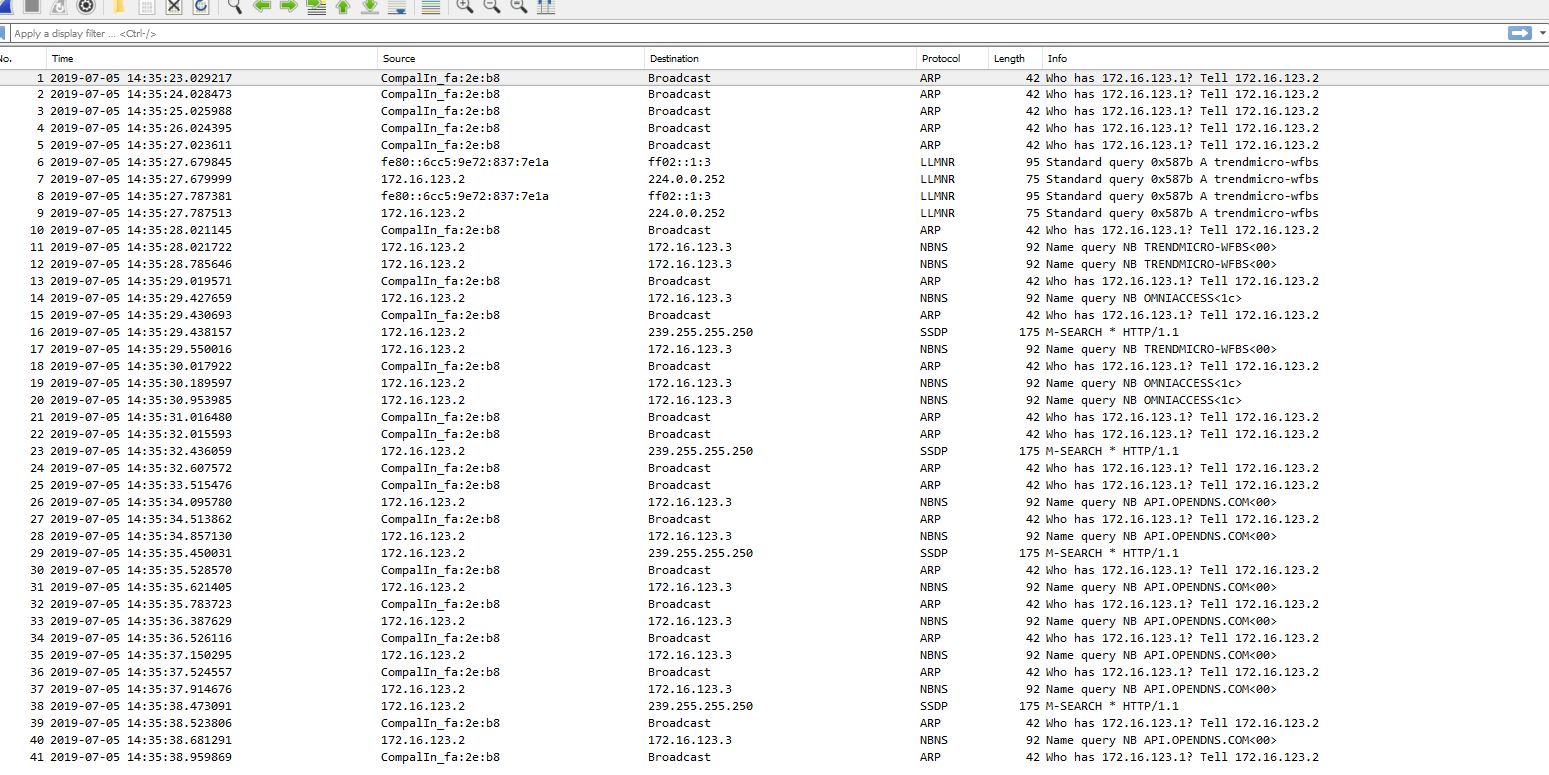1549x775 pixels.
Task: Click LLMNR protocol cell in packet 9
Action: 937,213
